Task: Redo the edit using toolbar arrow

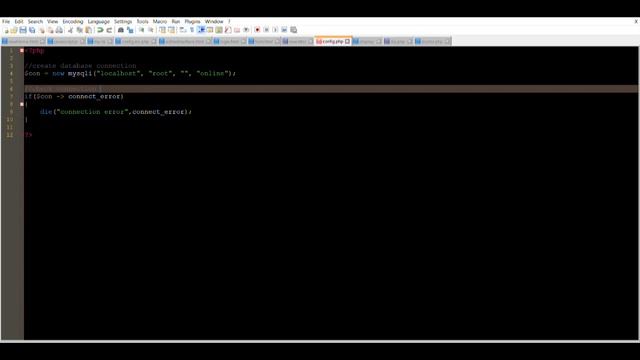Action: (109, 30)
